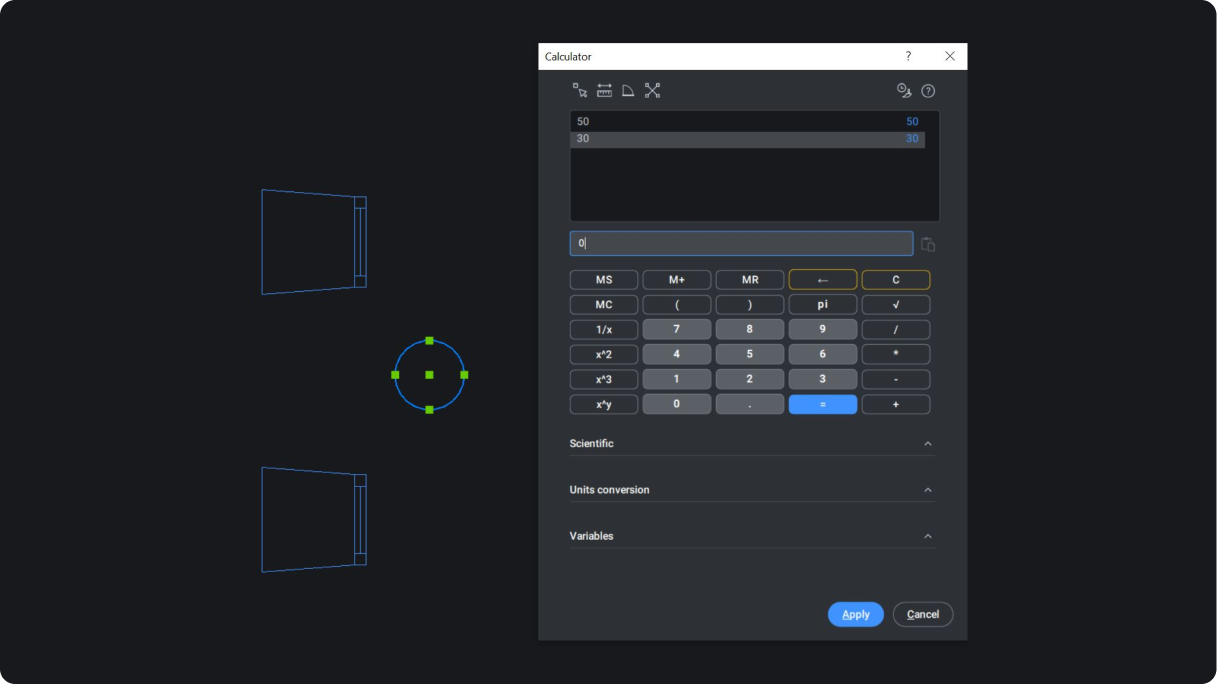Click the question mark in title bar
This screenshot has width=1217, height=684.
(908, 57)
